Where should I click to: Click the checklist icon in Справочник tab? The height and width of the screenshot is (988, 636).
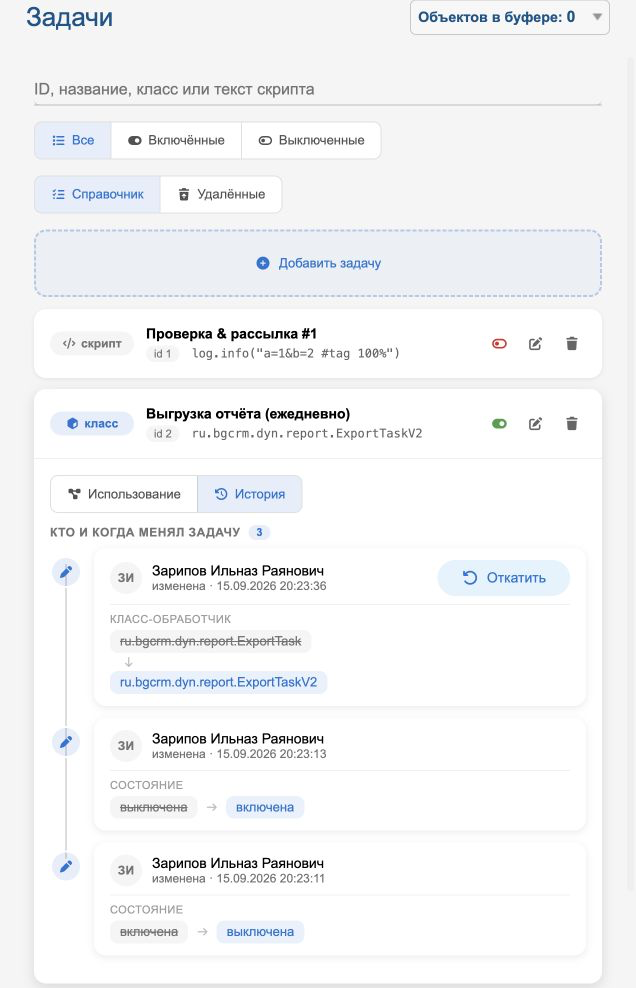59,194
